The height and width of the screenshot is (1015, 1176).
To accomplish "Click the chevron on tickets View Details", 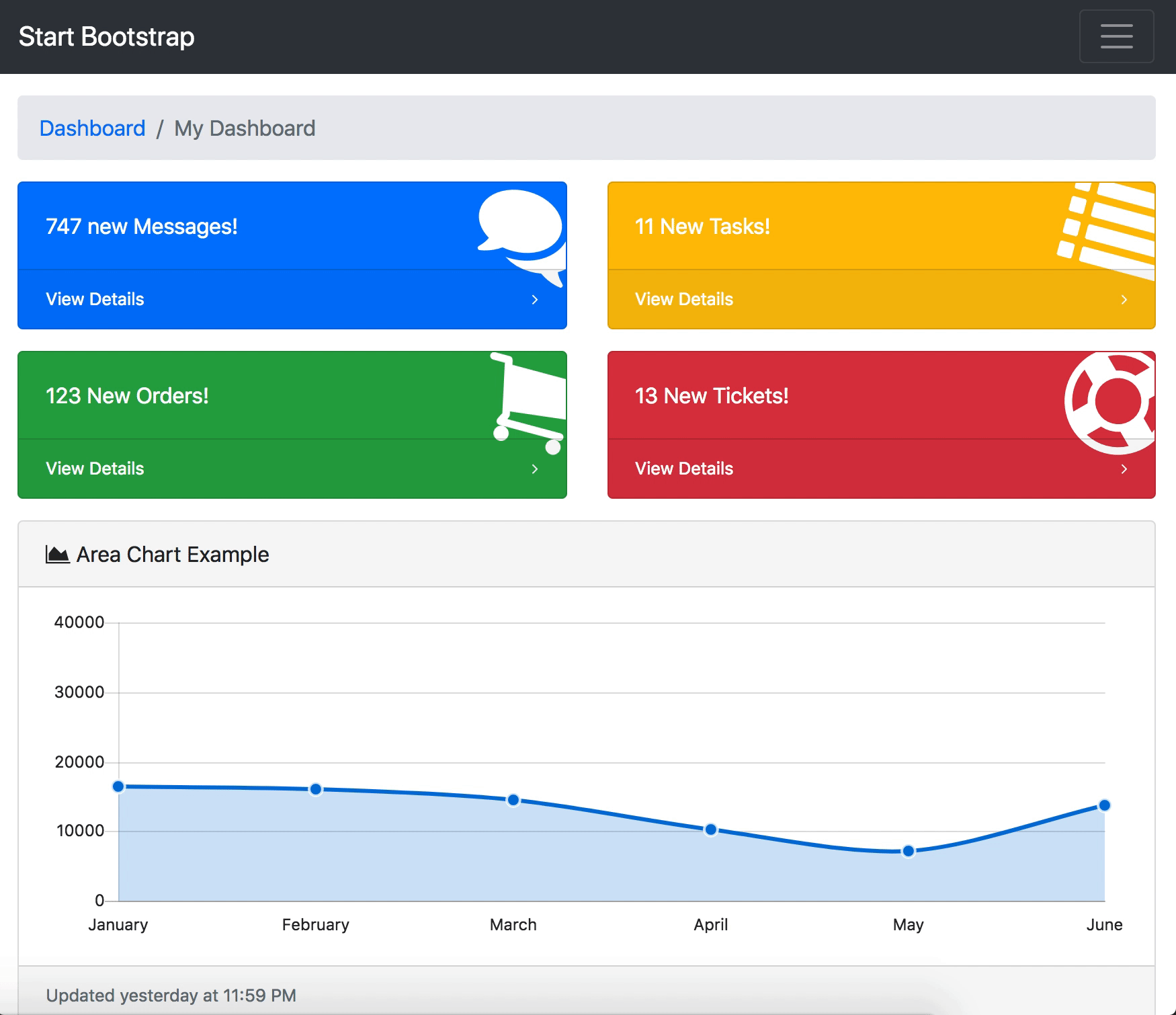I will coord(1125,469).
